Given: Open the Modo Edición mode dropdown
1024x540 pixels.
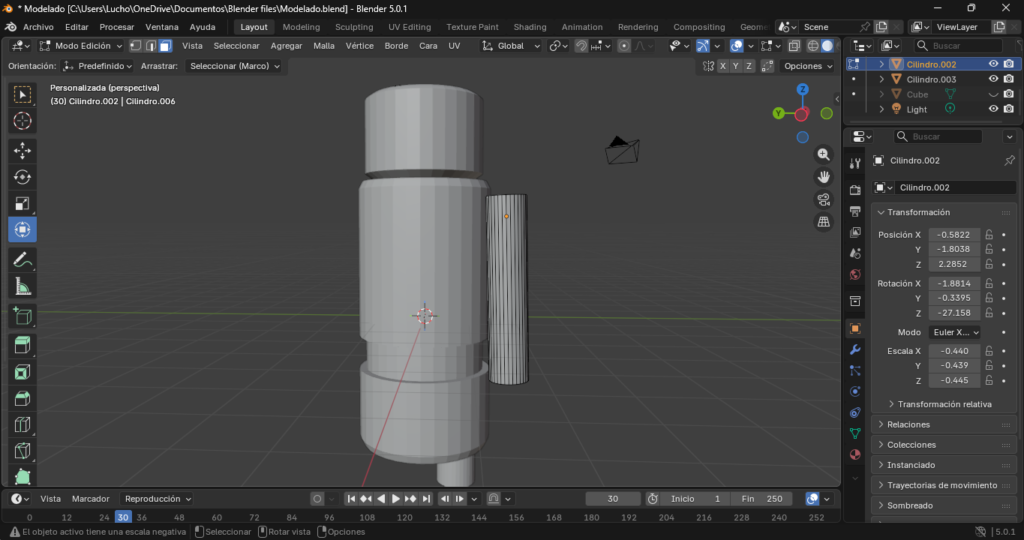Looking at the screenshot, I should (82, 46).
